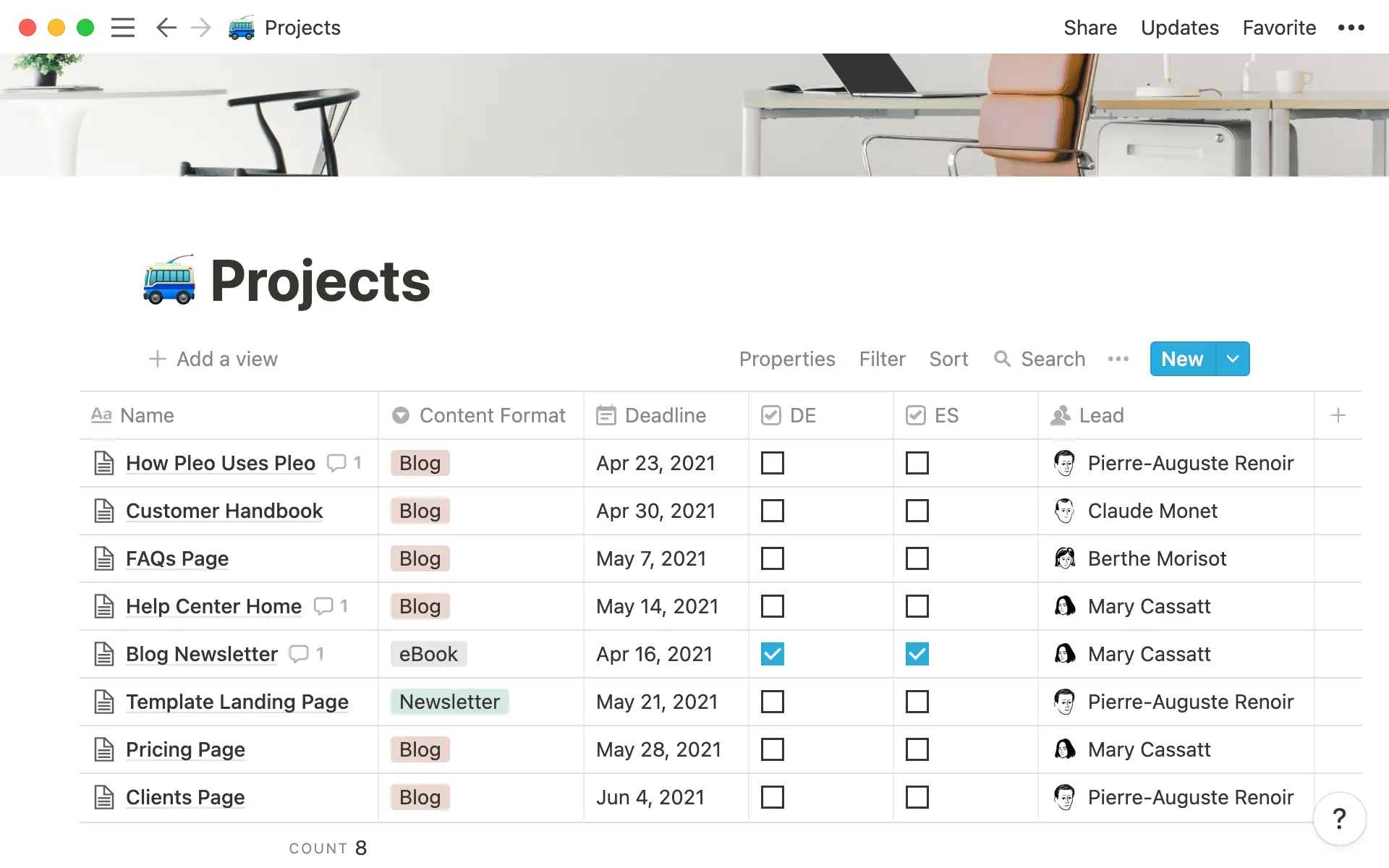Click the cover image banner
Screen dimensions: 1389x868
[x=694, y=114]
